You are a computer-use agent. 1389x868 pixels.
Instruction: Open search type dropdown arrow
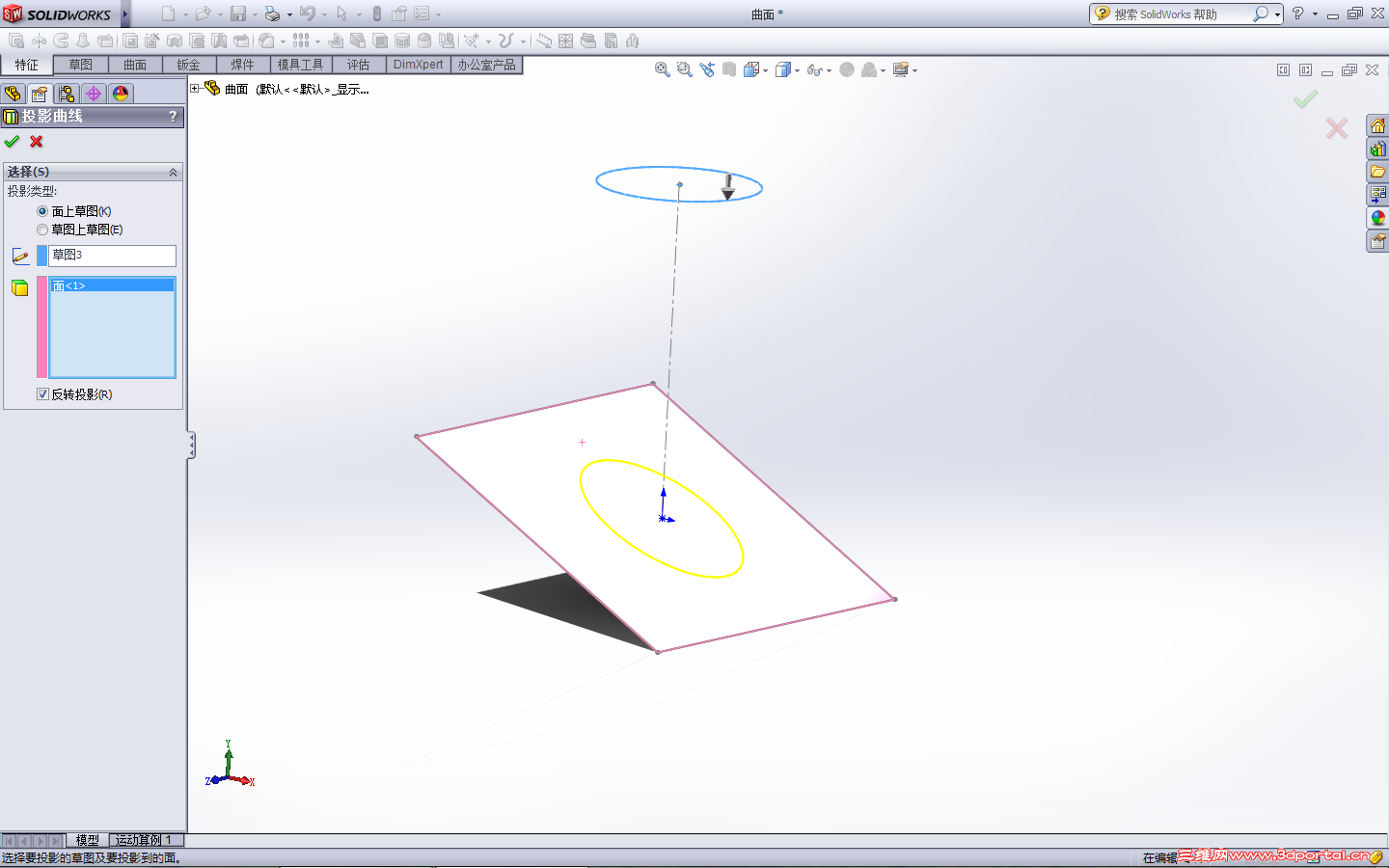(x=1277, y=14)
